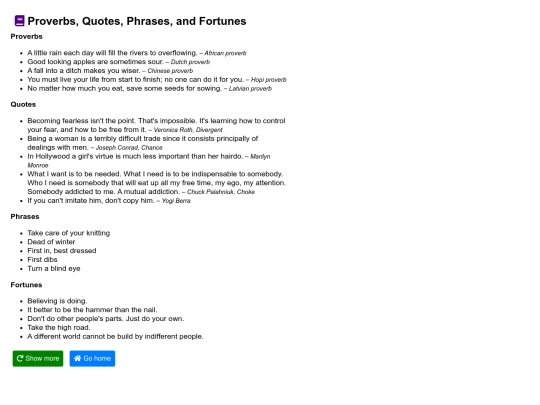This screenshot has height=405, width=540.
Task: Click the Dutch proverb about apples
Action: pos(118,62)
